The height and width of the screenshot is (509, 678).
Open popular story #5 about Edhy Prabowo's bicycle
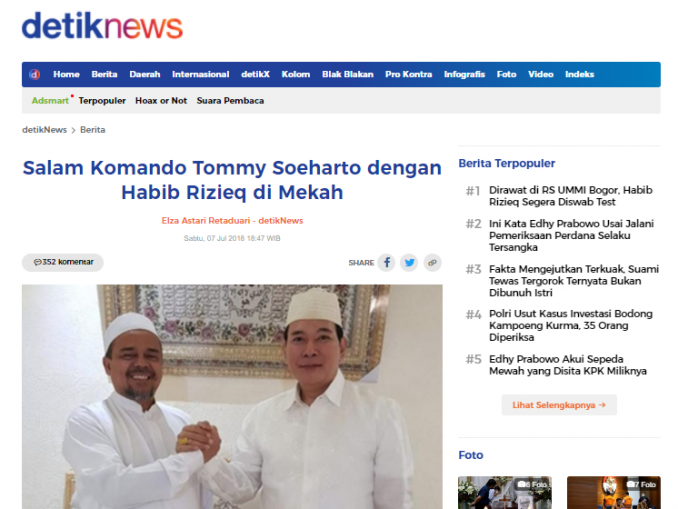(568, 365)
